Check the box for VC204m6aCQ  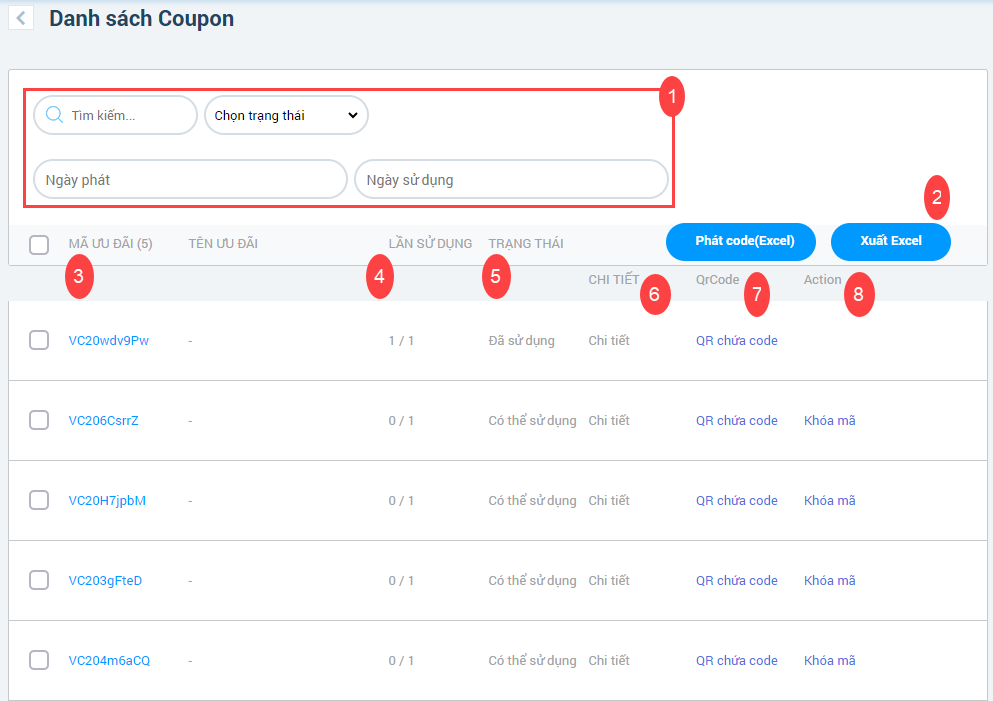[39, 660]
